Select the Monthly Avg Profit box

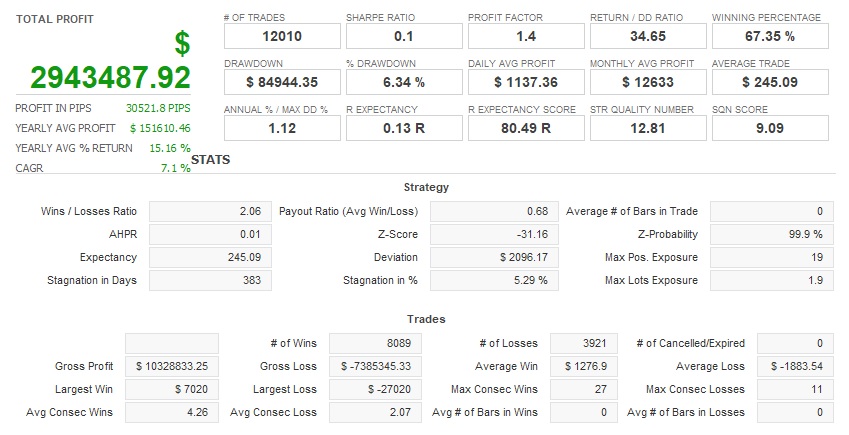point(648,82)
